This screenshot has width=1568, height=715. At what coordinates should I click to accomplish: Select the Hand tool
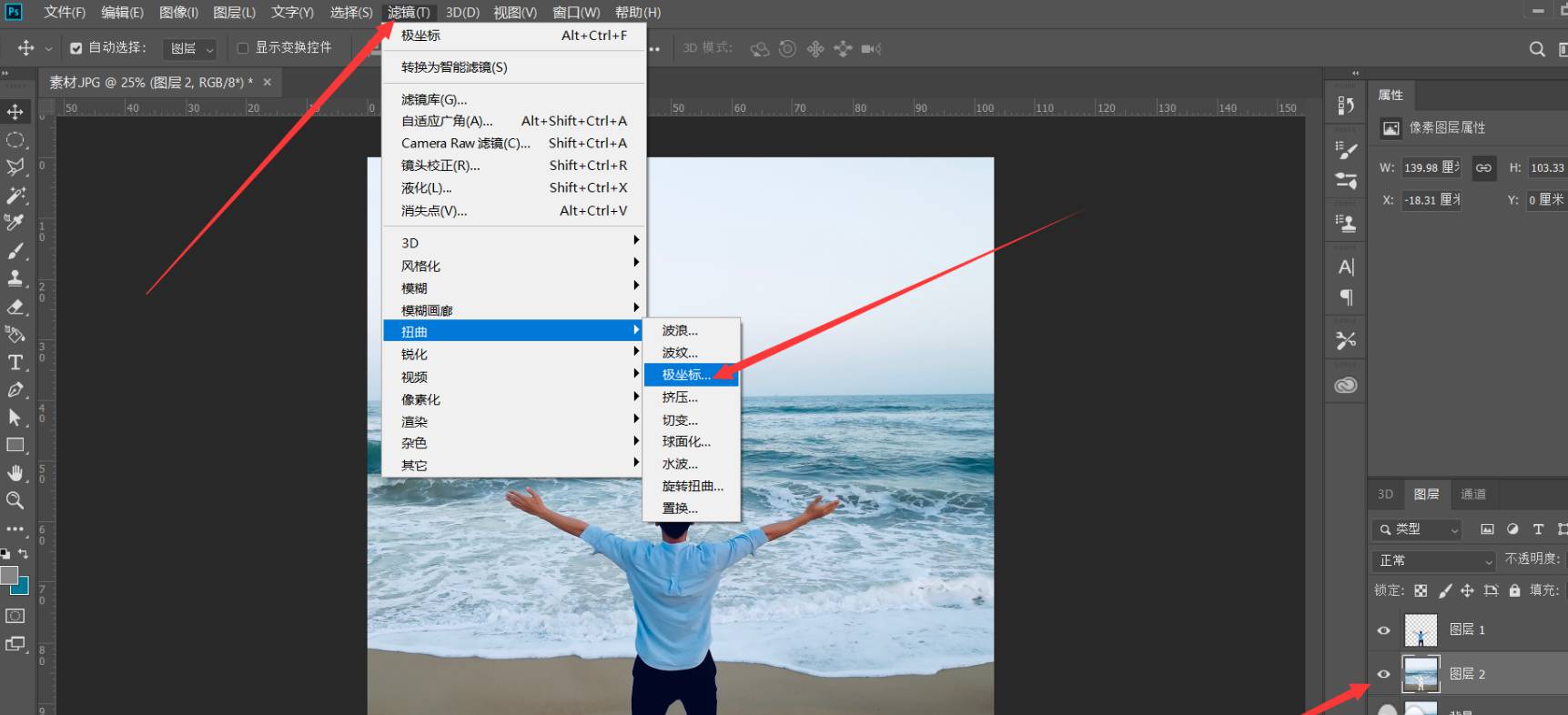(x=15, y=473)
